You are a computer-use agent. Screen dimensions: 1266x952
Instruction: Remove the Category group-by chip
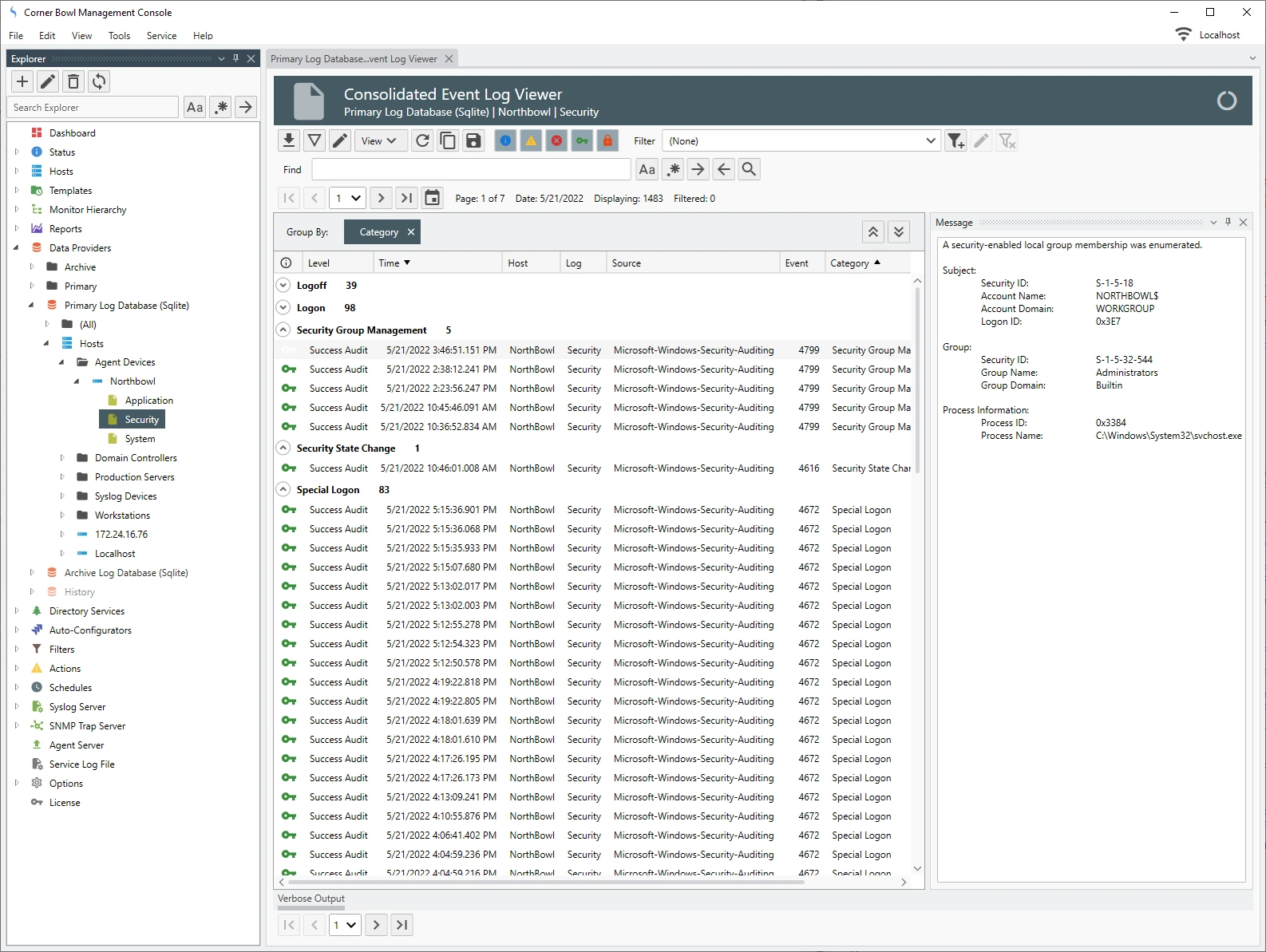411,232
